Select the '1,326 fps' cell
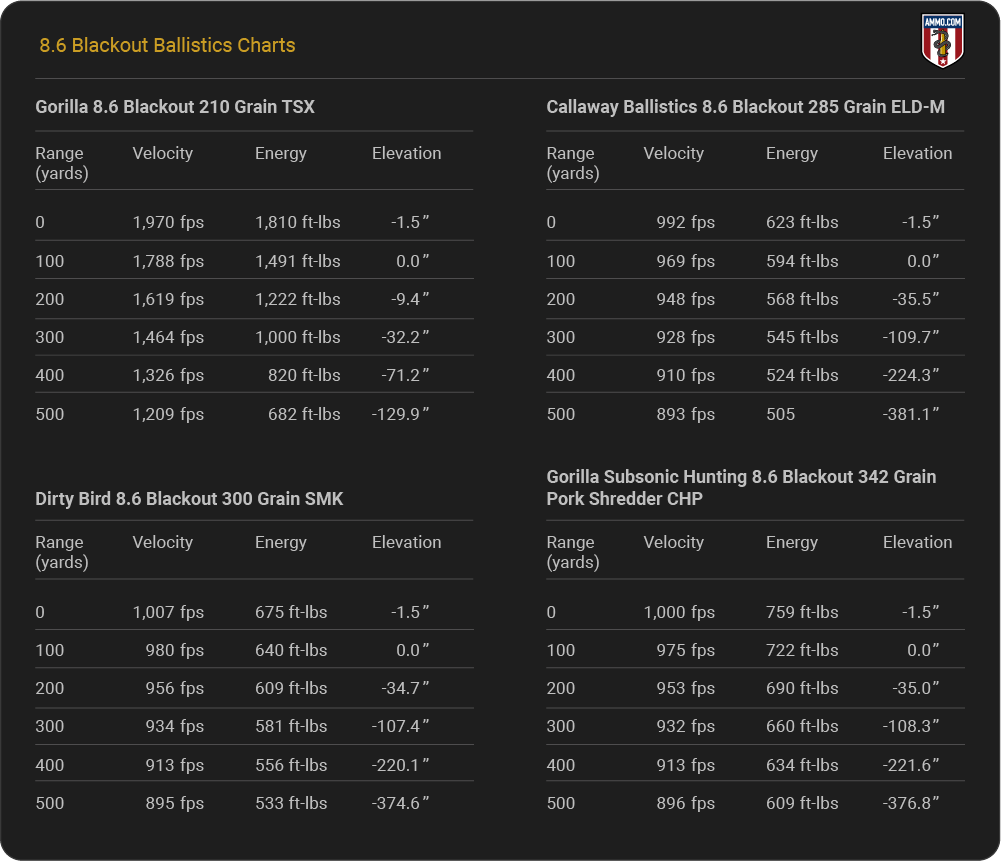This screenshot has height=861, width=1001. (x=169, y=375)
